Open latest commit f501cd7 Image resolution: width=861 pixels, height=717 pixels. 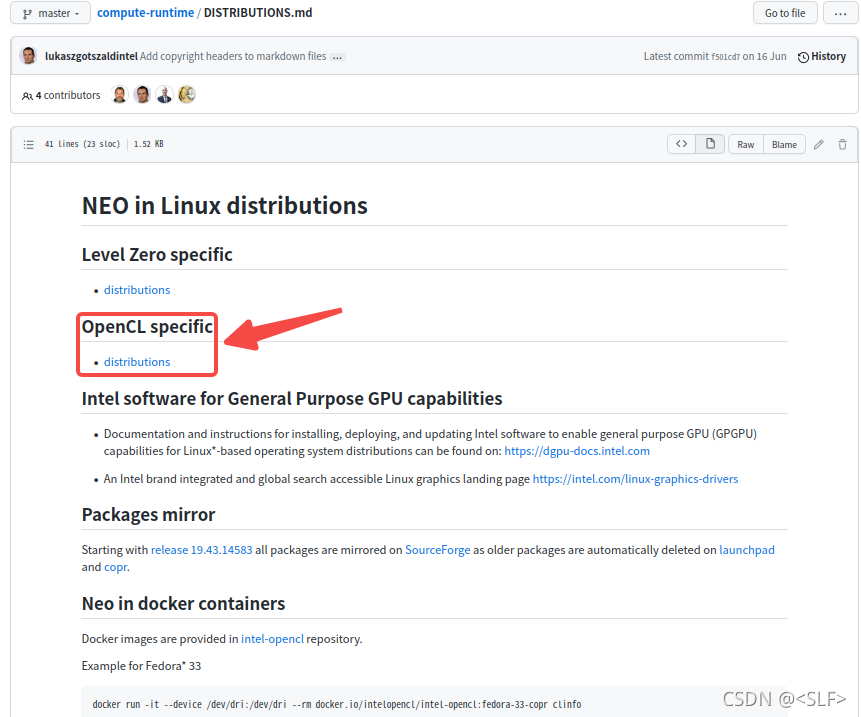coord(725,57)
